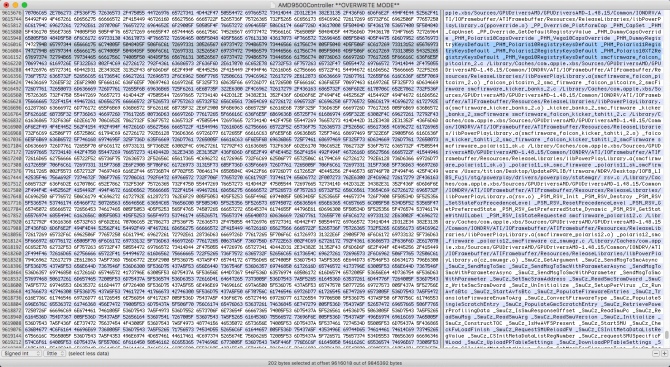
Task: Click line number 9615676 in offset column
Action: coord(12,13)
